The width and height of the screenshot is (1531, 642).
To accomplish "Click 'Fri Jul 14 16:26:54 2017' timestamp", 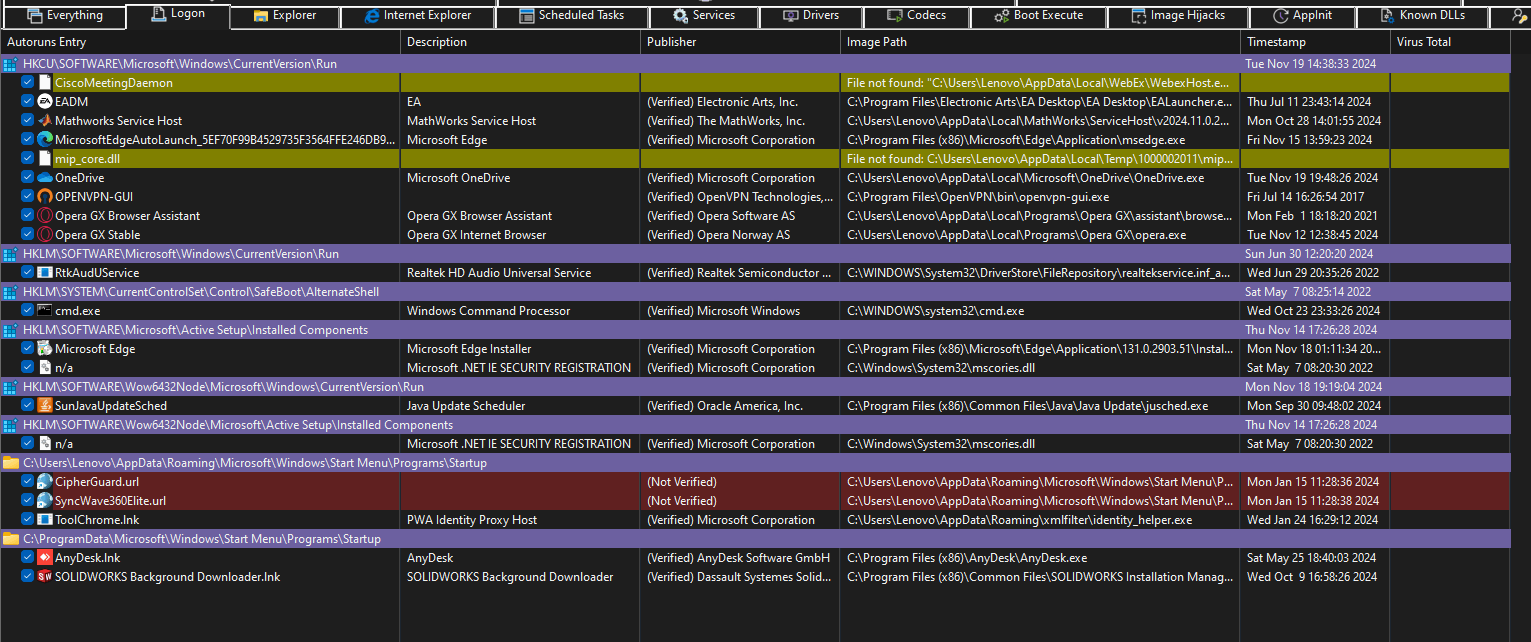I will pyautogui.click(x=1303, y=197).
